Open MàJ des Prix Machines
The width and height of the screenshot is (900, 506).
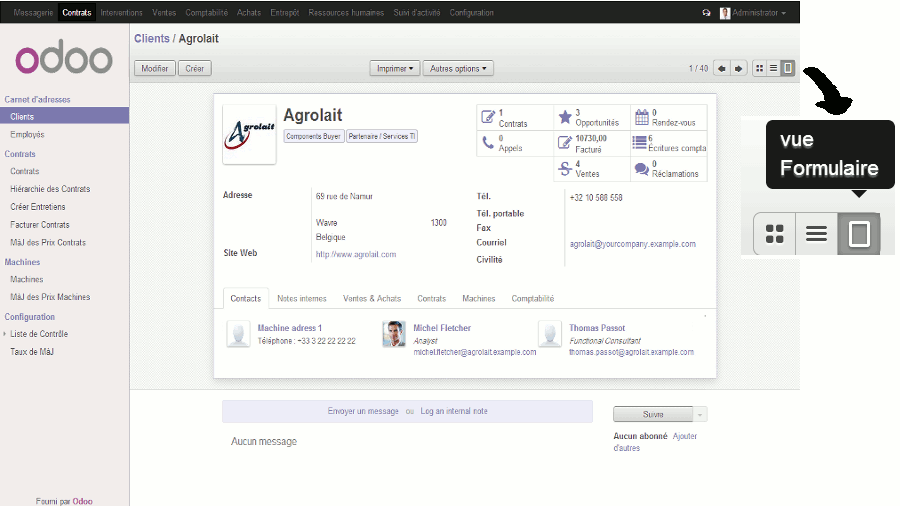tap(50, 297)
